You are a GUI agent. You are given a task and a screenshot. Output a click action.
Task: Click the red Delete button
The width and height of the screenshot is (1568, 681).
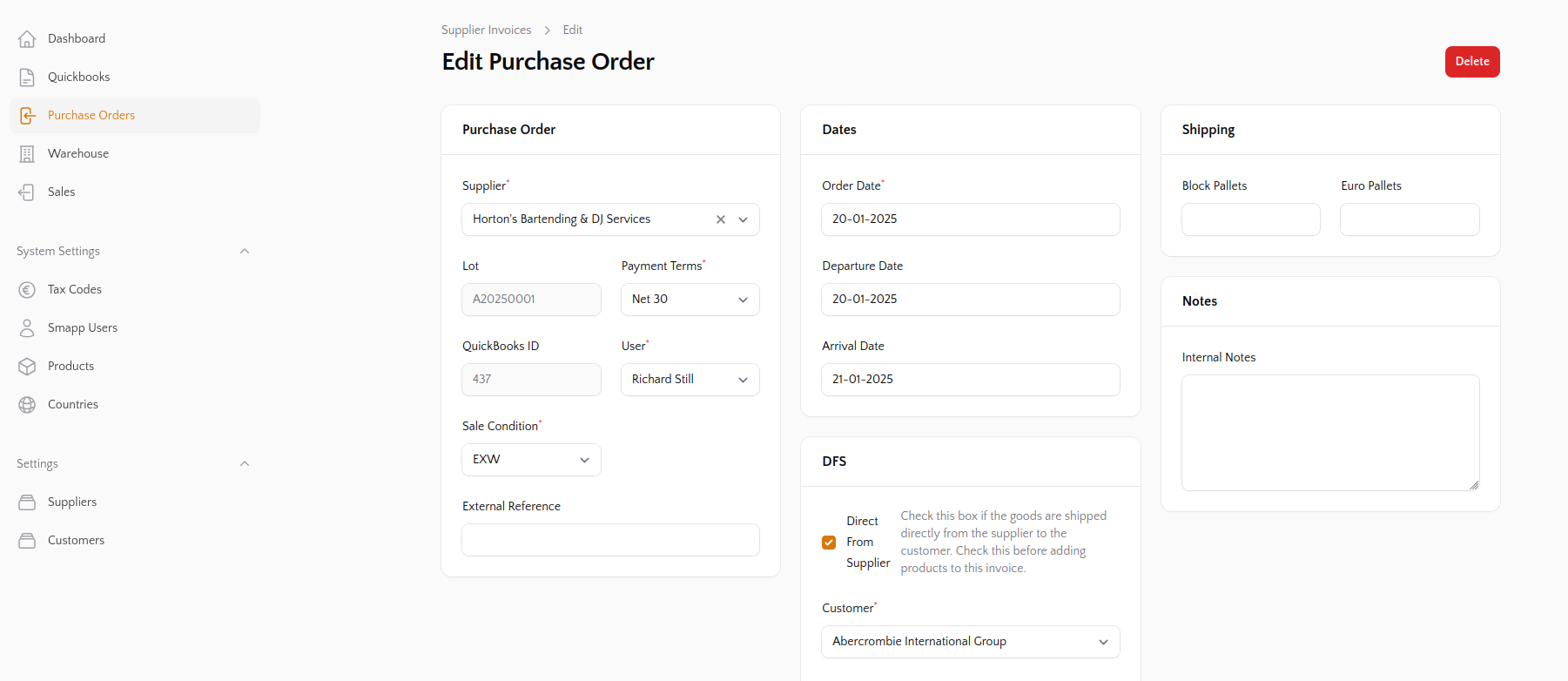1472,62
